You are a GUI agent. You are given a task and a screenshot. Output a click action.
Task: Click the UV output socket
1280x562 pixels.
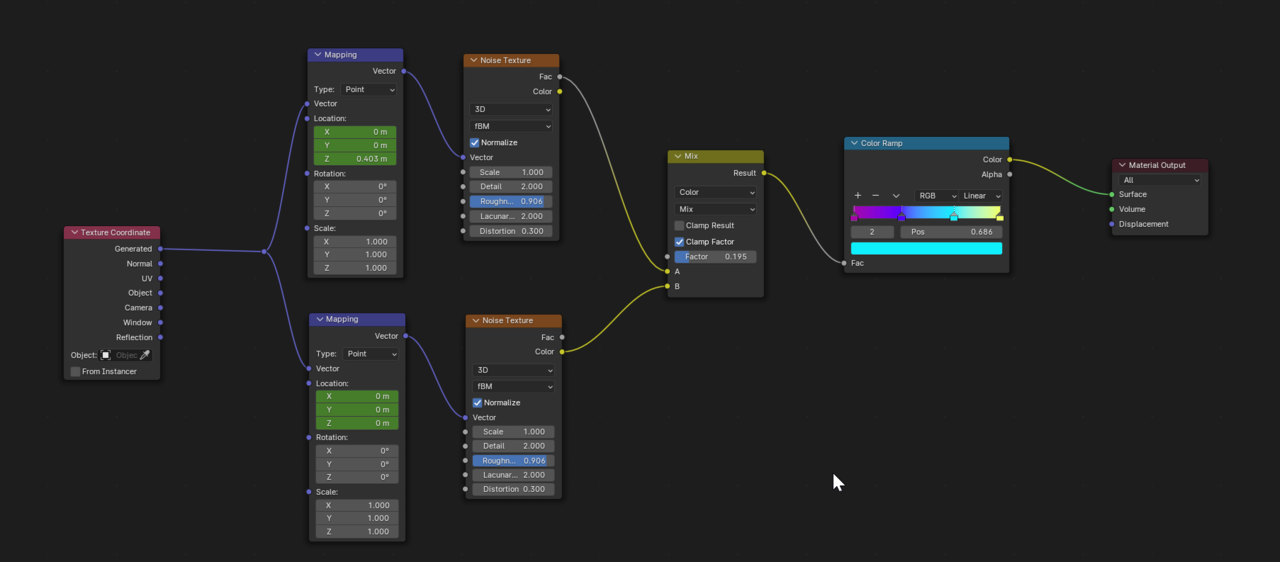pyautogui.click(x=160, y=279)
